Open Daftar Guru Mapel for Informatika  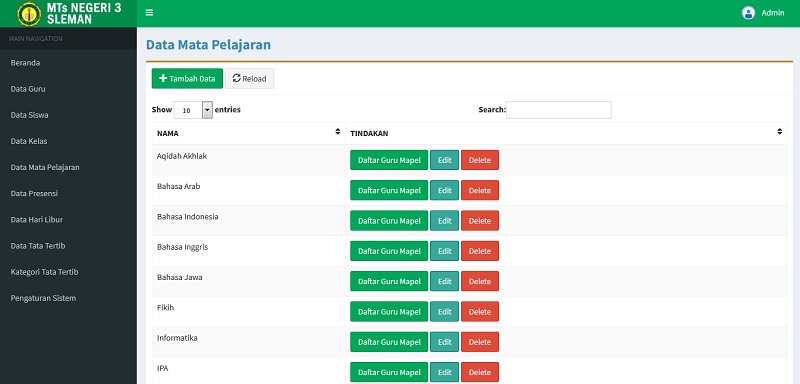click(x=389, y=342)
